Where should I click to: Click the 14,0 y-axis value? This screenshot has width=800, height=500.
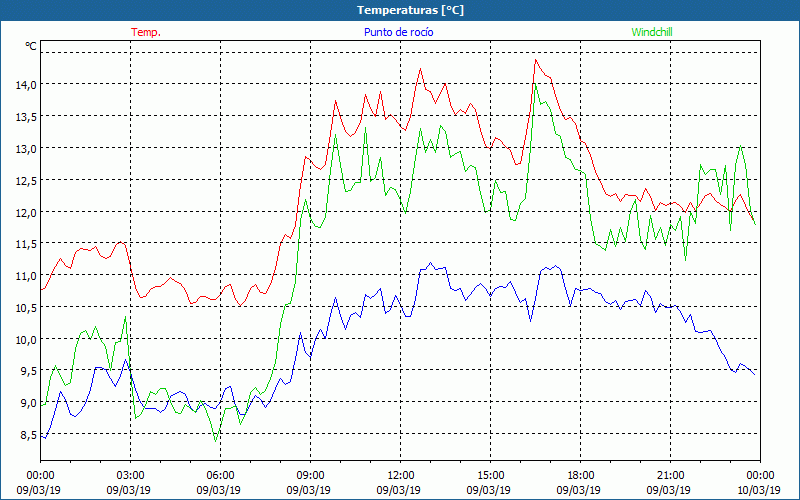click(x=26, y=85)
